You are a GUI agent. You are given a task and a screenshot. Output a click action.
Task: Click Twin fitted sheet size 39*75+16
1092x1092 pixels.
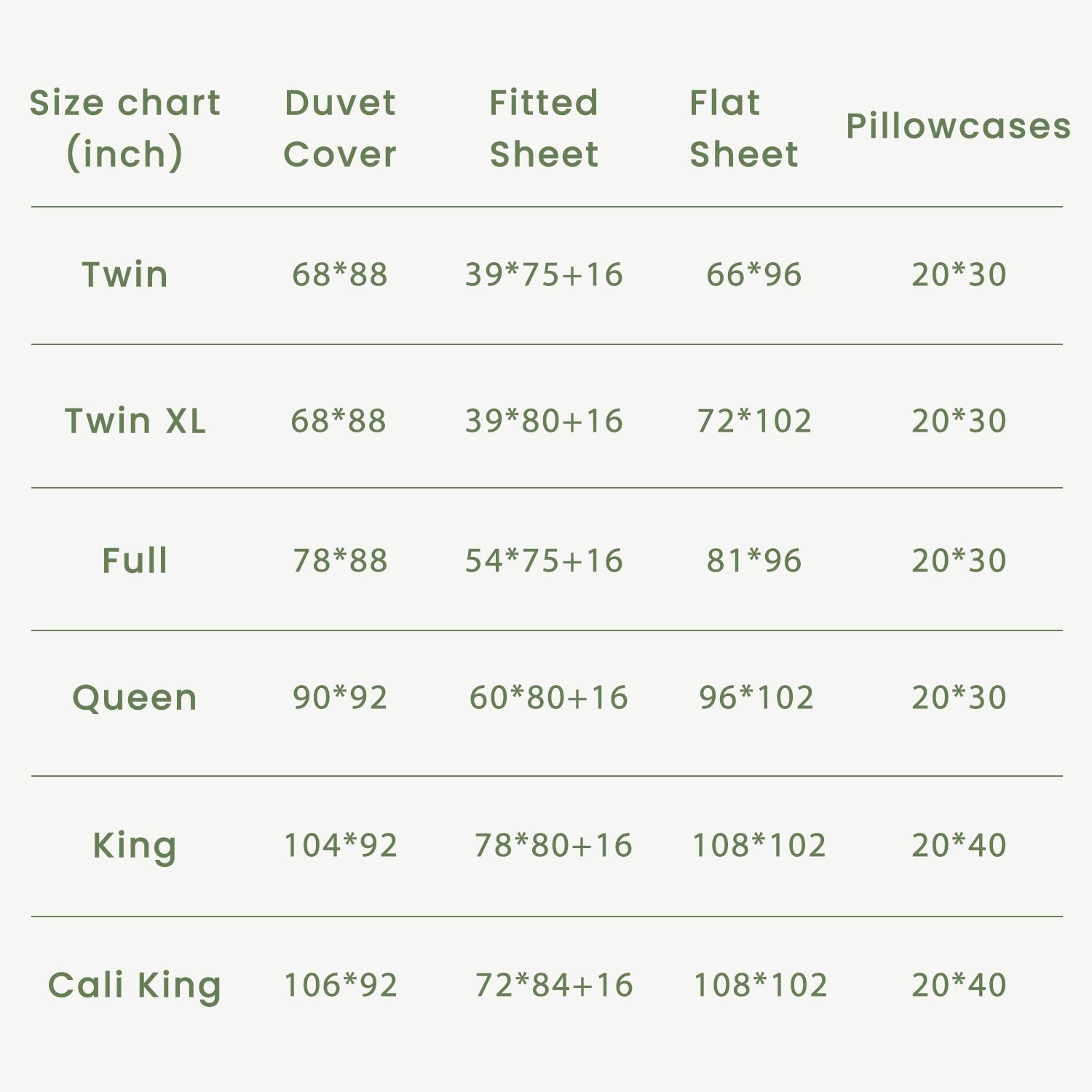pyautogui.click(x=544, y=274)
